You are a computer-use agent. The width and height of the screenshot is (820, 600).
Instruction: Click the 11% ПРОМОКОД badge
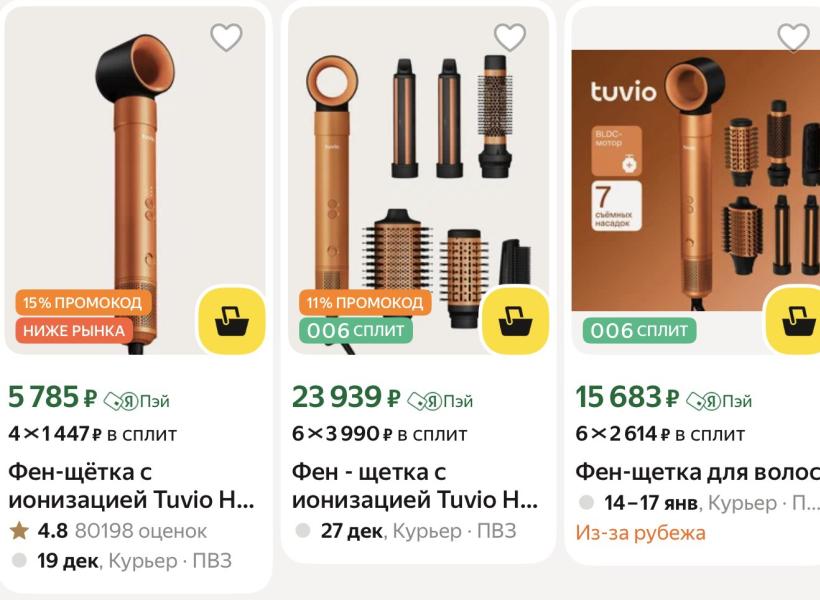click(x=365, y=302)
